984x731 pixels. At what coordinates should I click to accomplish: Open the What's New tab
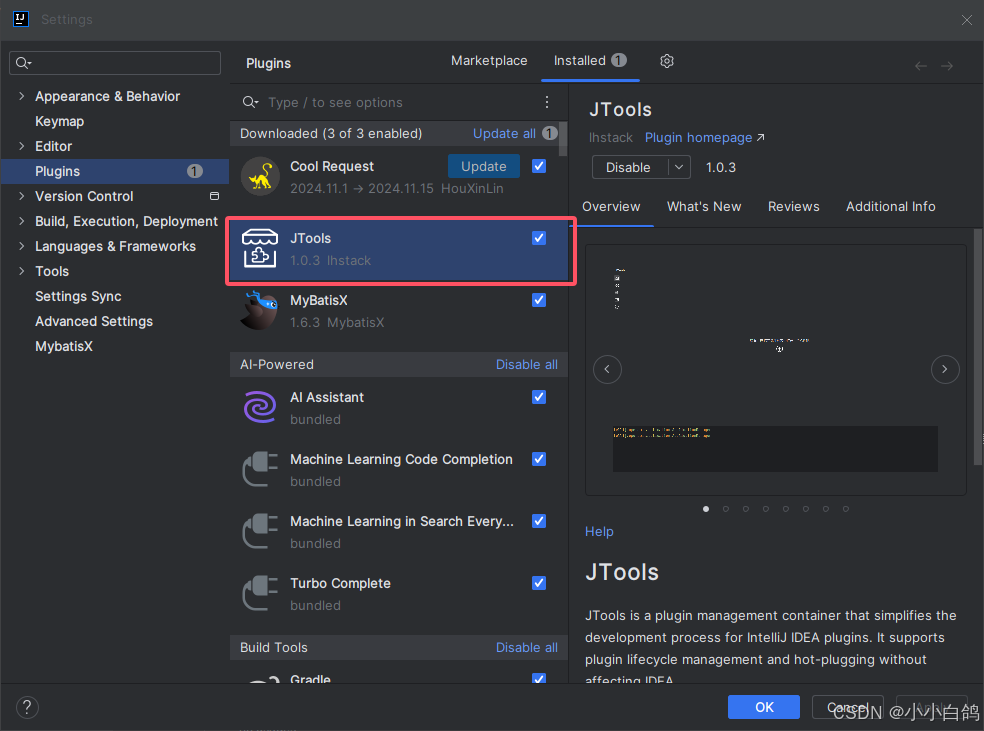[703, 206]
